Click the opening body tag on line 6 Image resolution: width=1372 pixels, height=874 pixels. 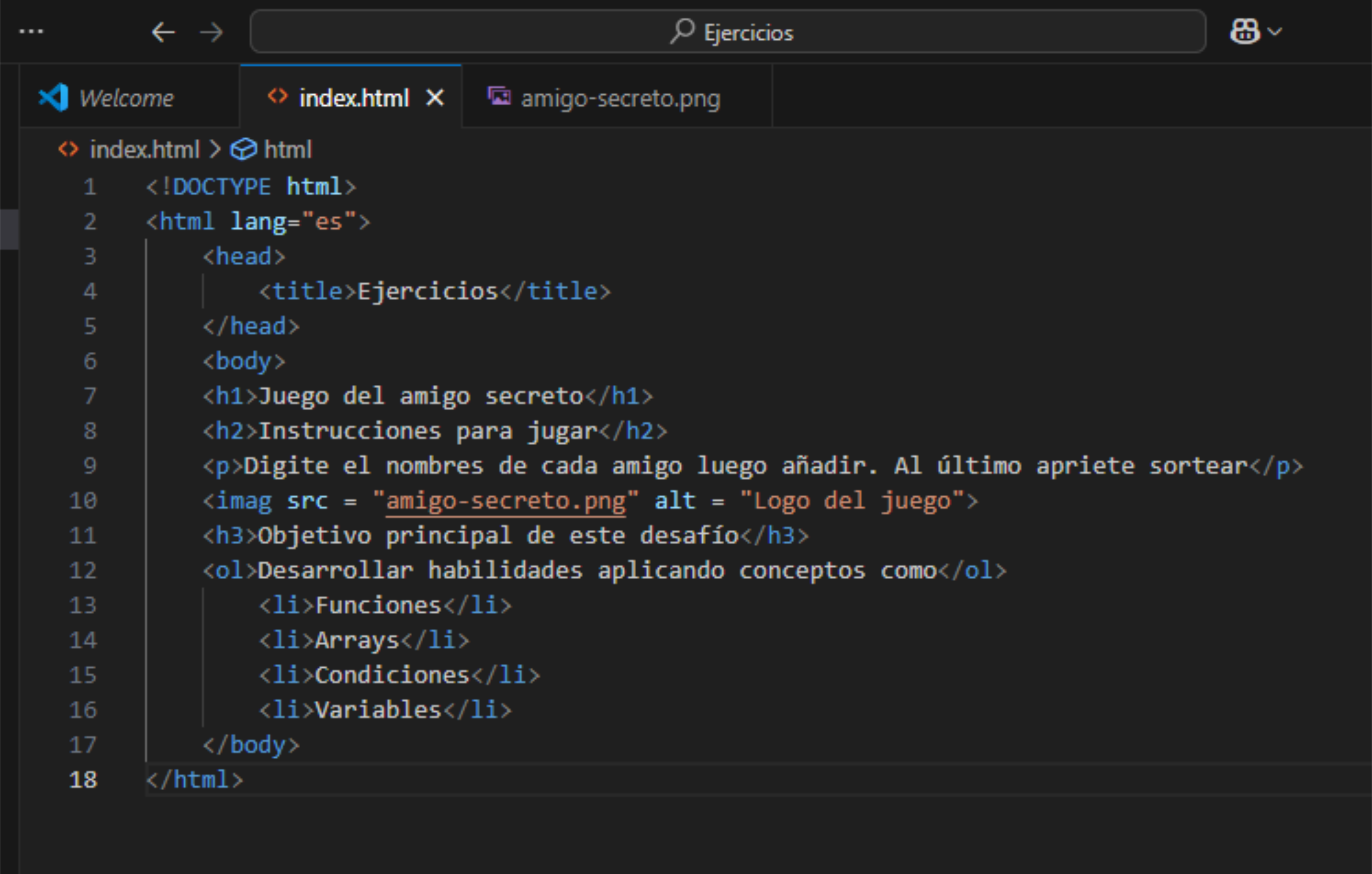[244, 362]
